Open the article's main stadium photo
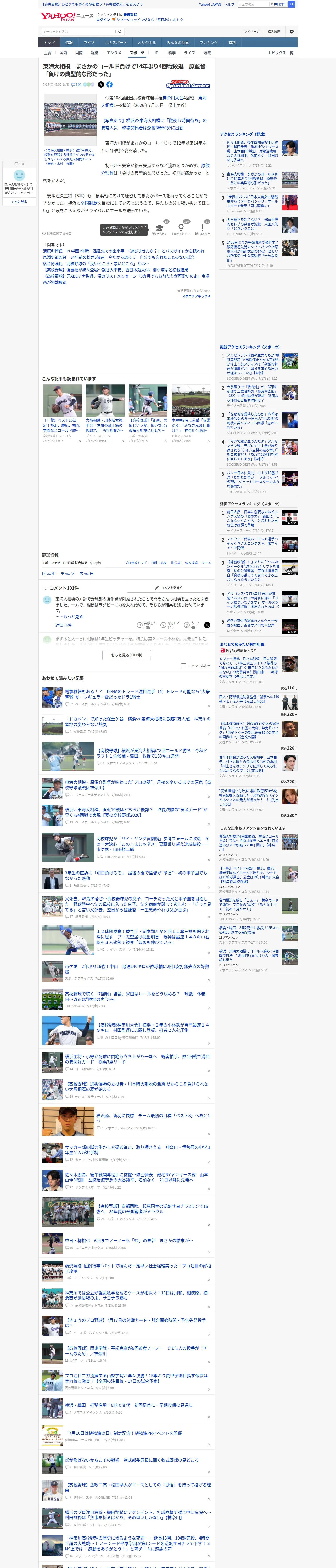Screen dimensions: 336x1568 70,119
